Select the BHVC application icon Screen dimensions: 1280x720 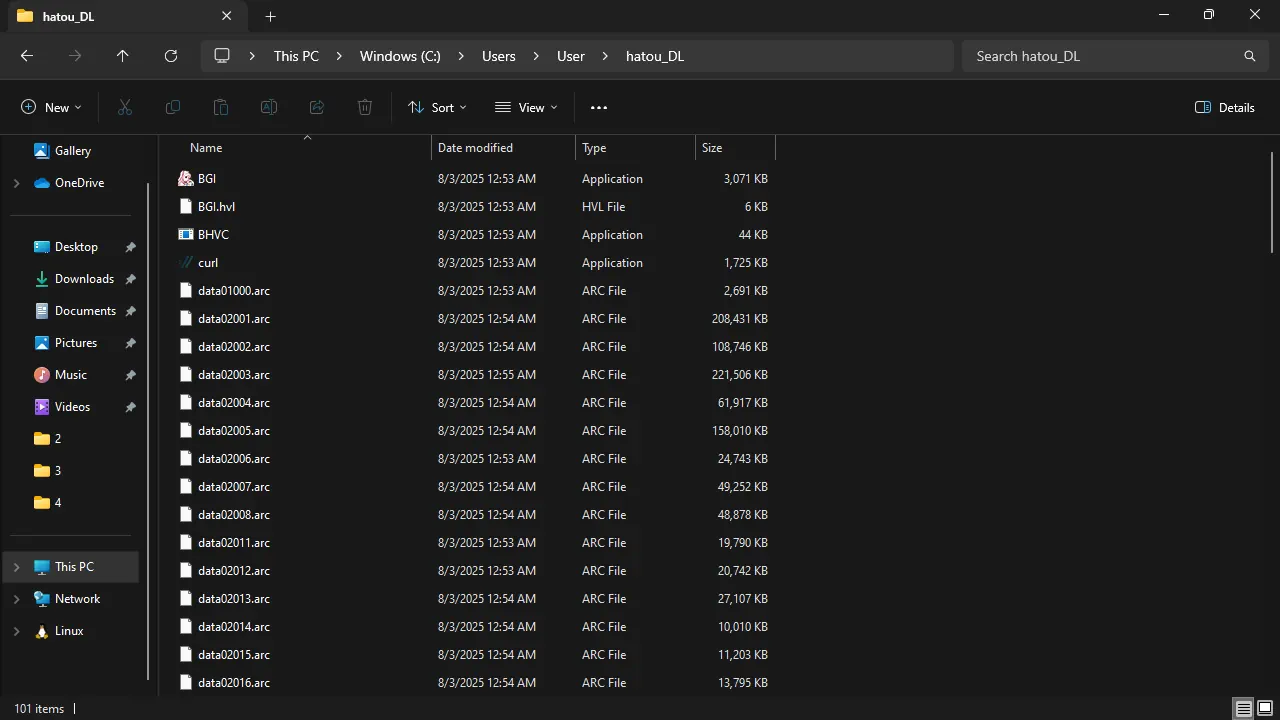[x=185, y=234]
